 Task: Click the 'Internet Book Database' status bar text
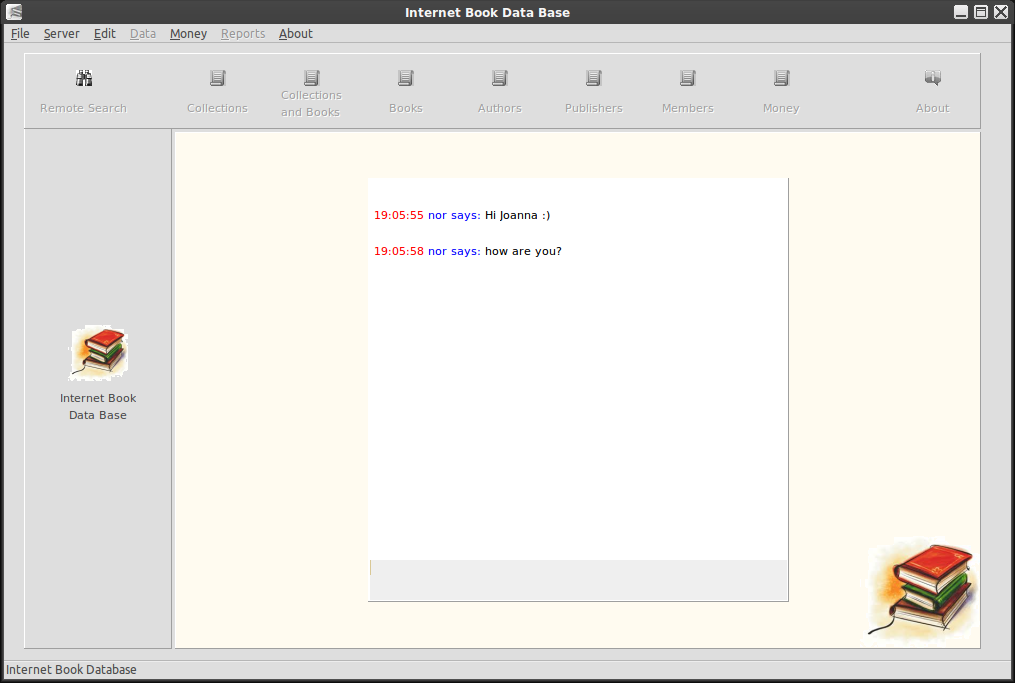[71, 669]
